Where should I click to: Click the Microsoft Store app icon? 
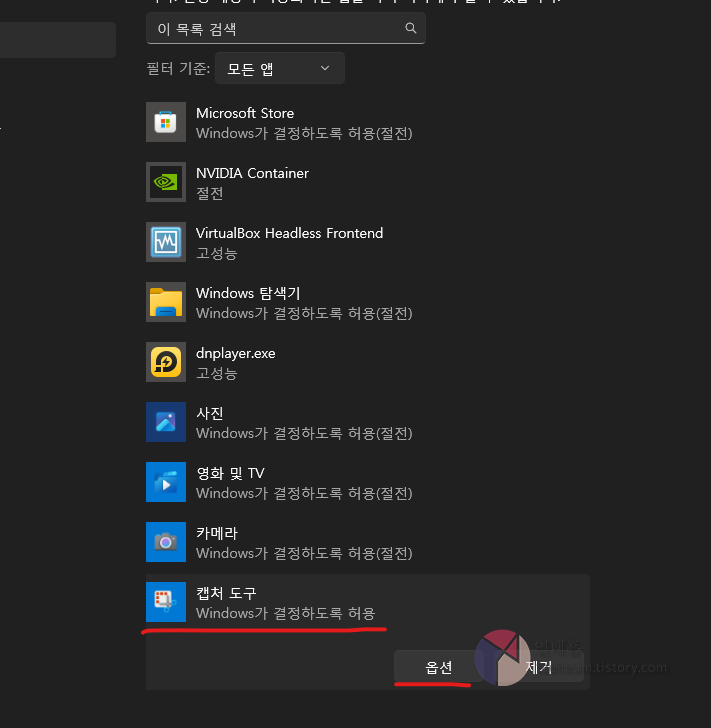[166, 122]
